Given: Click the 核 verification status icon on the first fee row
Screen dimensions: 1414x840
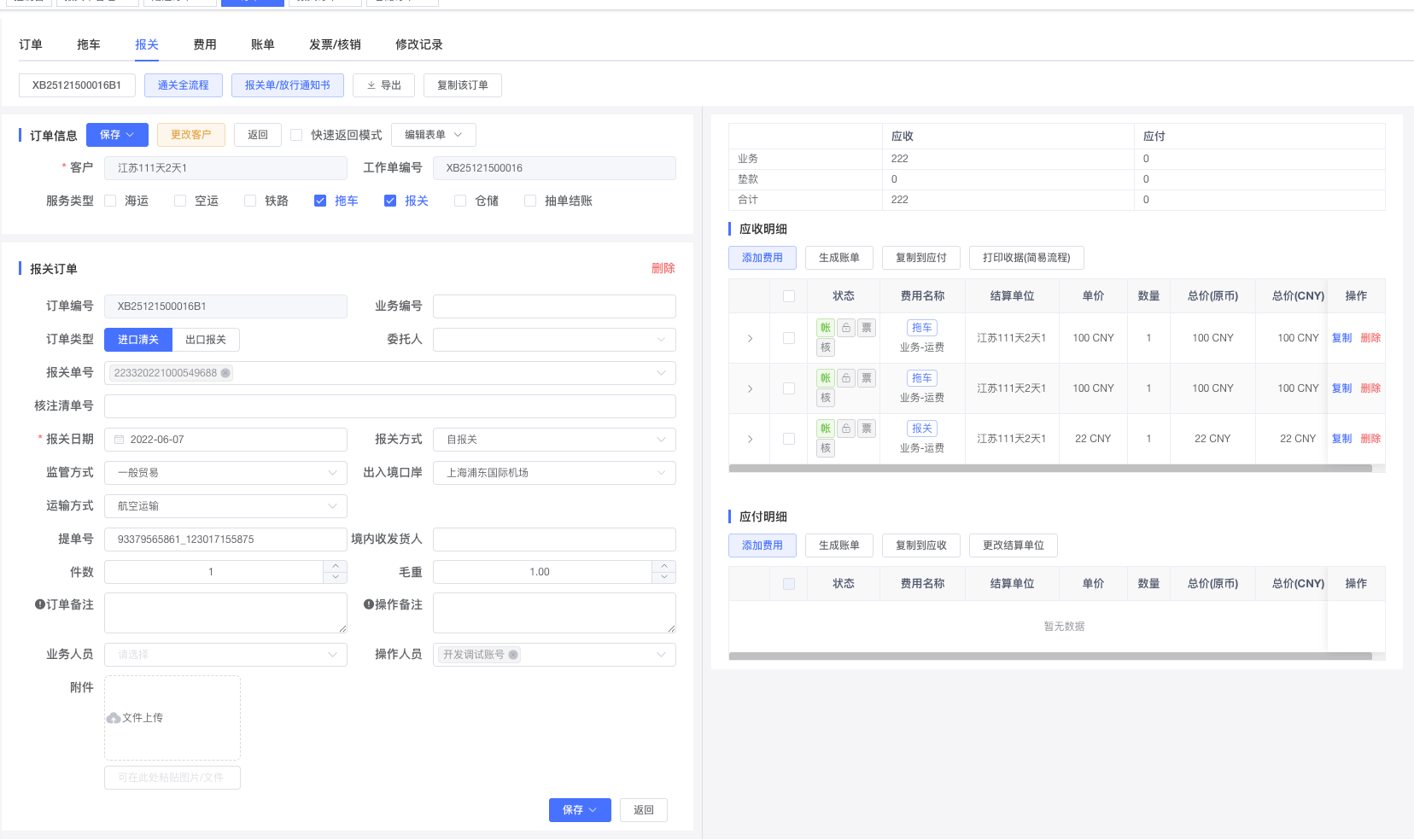Looking at the screenshot, I should (825, 347).
